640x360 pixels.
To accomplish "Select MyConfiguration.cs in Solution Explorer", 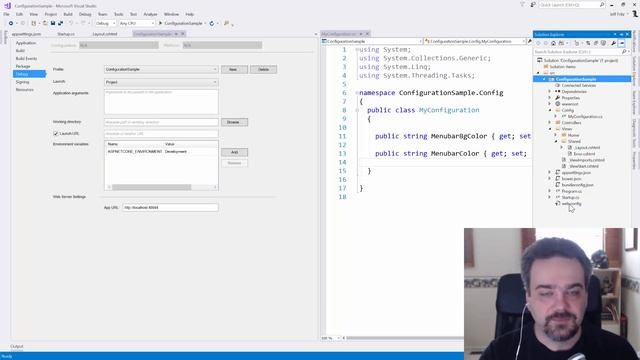I will click(x=585, y=116).
